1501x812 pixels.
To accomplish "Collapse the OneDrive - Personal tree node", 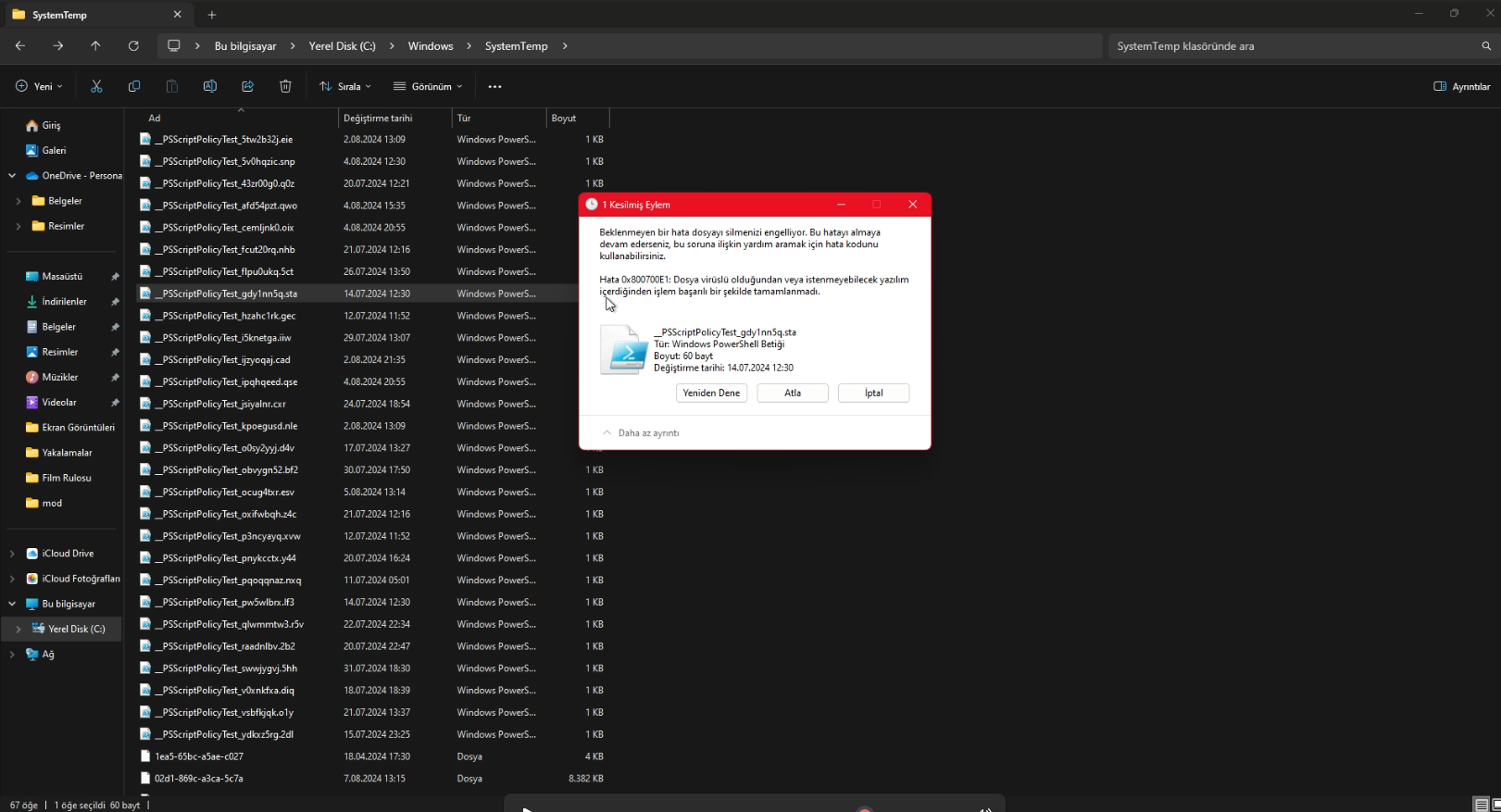I will click(x=12, y=176).
